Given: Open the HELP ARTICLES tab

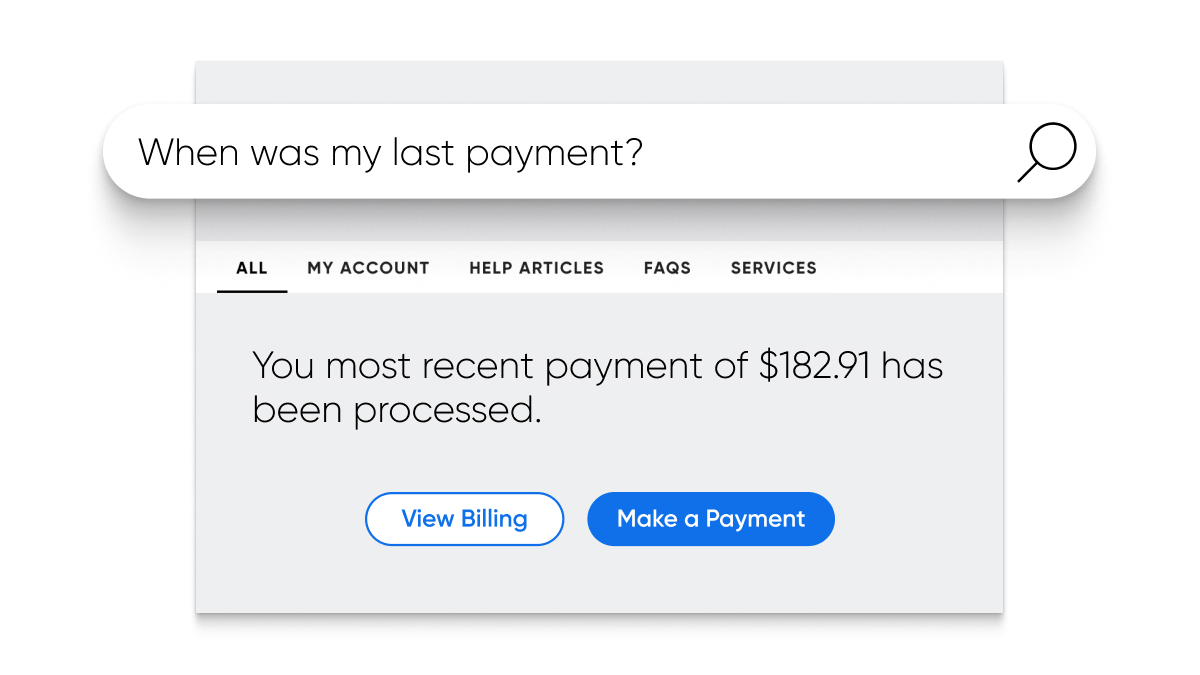Looking at the screenshot, I should coord(536,268).
